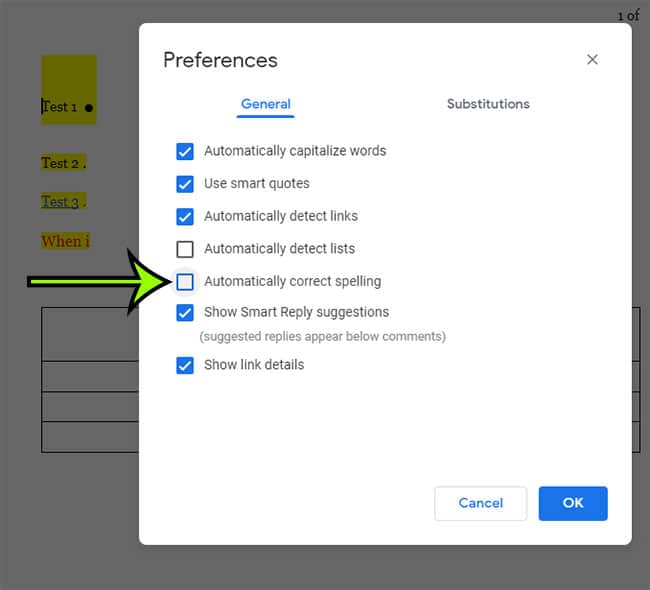Image resolution: width=650 pixels, height=590 pixels.
Task: Uncheck Automatically capitalize words
Action: point(185,151)
